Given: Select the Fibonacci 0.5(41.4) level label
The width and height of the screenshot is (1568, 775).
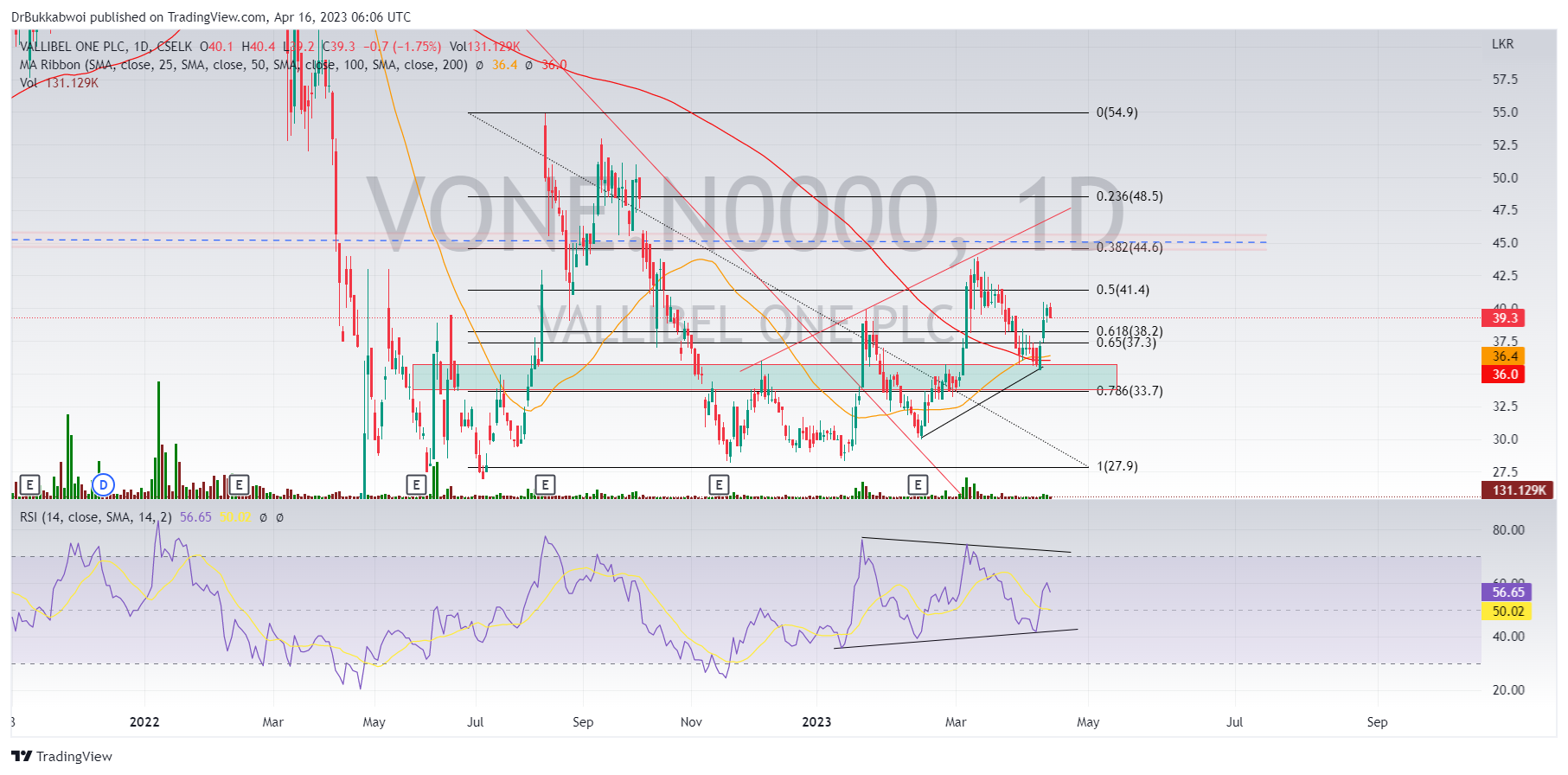Looking at the screenshot, I should (1123, 290).
